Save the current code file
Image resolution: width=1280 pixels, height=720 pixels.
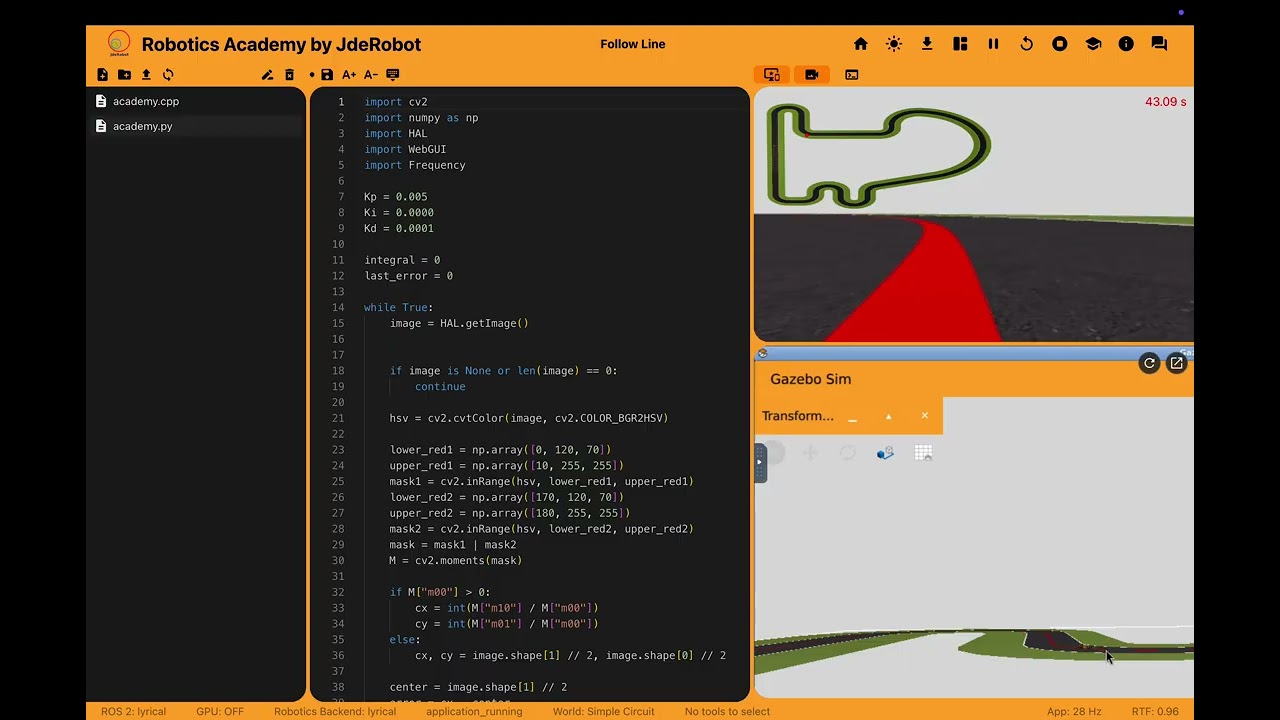[327, 75]
